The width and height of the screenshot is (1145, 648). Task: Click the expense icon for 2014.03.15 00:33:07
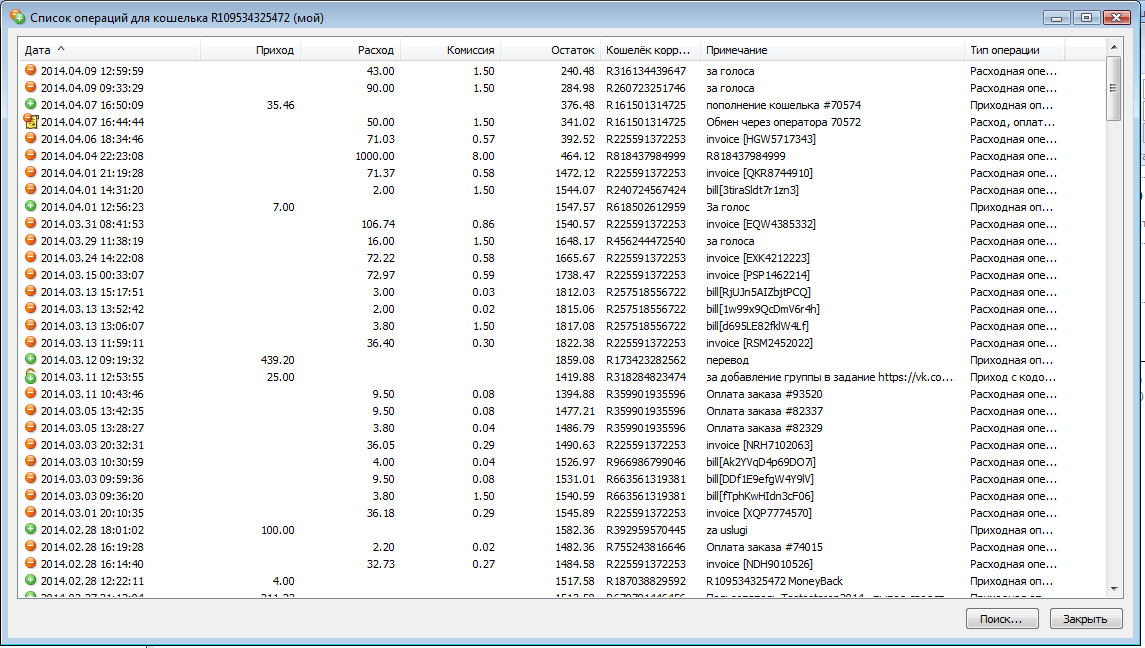tap(30, 274)
